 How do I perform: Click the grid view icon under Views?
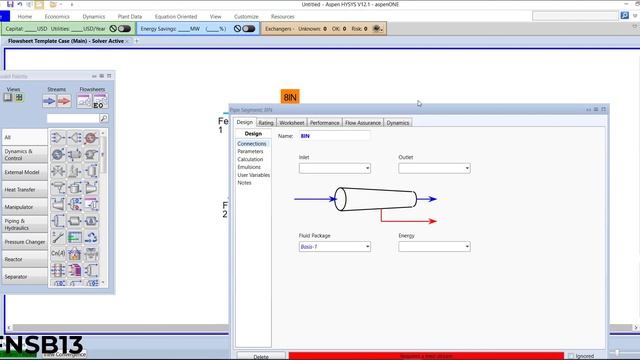[x=19, y=97]
